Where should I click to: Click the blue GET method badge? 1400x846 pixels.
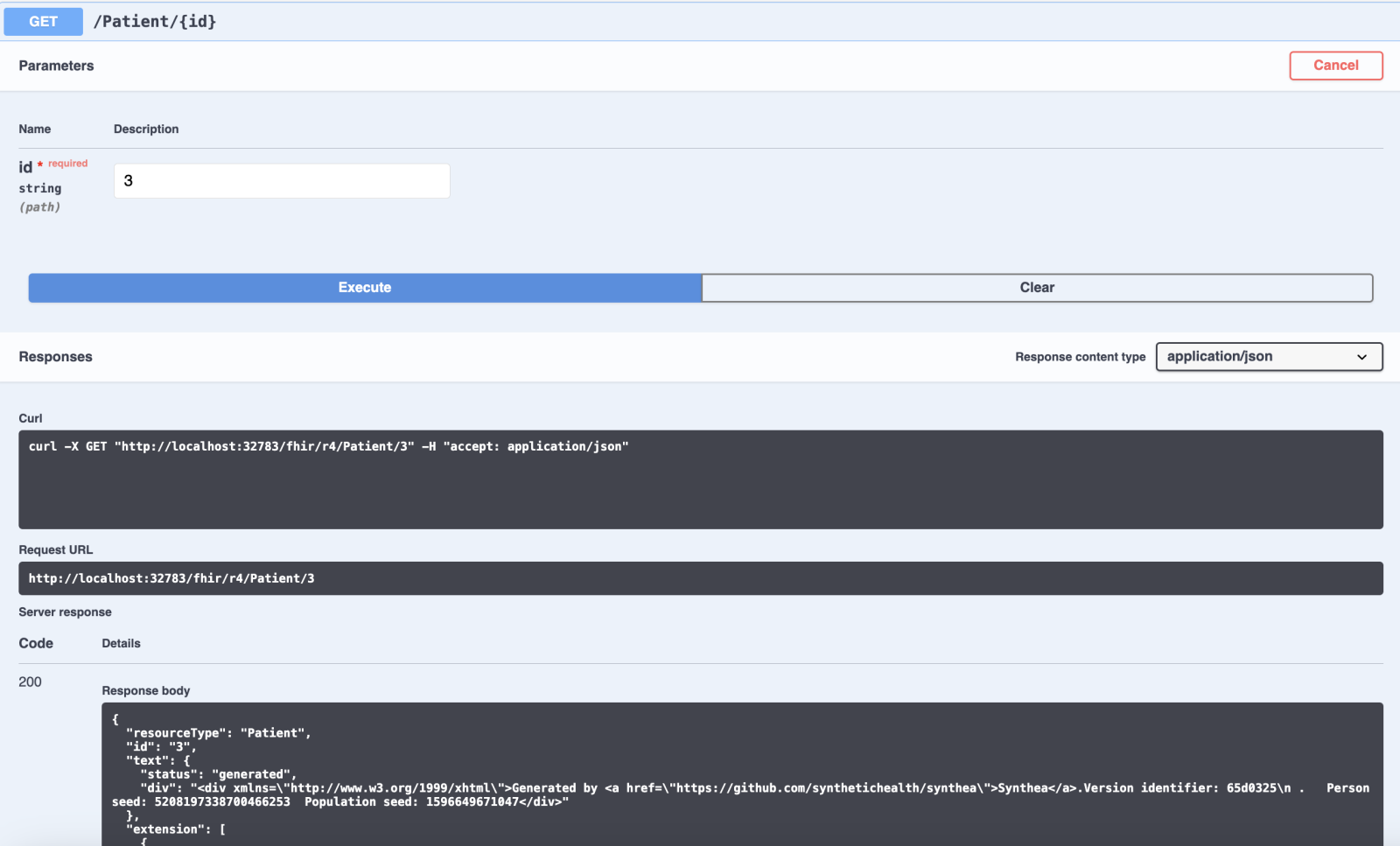(43, 22)
